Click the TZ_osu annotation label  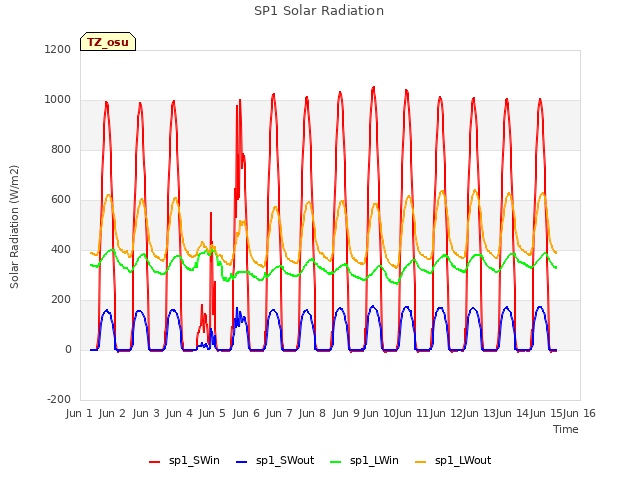click(x=108, y=42)
